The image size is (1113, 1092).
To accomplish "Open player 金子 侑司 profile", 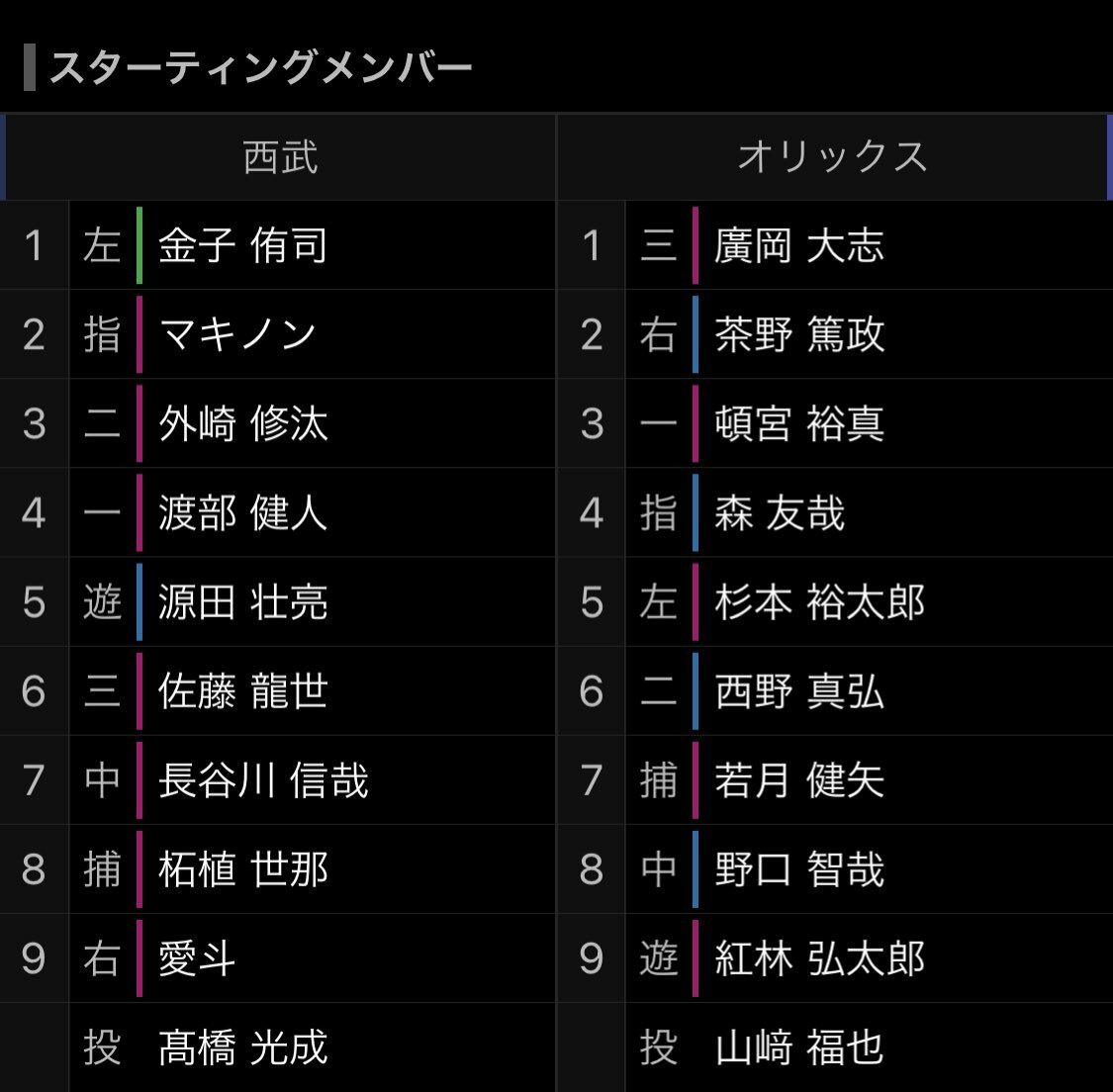I will tap(242, 246).
